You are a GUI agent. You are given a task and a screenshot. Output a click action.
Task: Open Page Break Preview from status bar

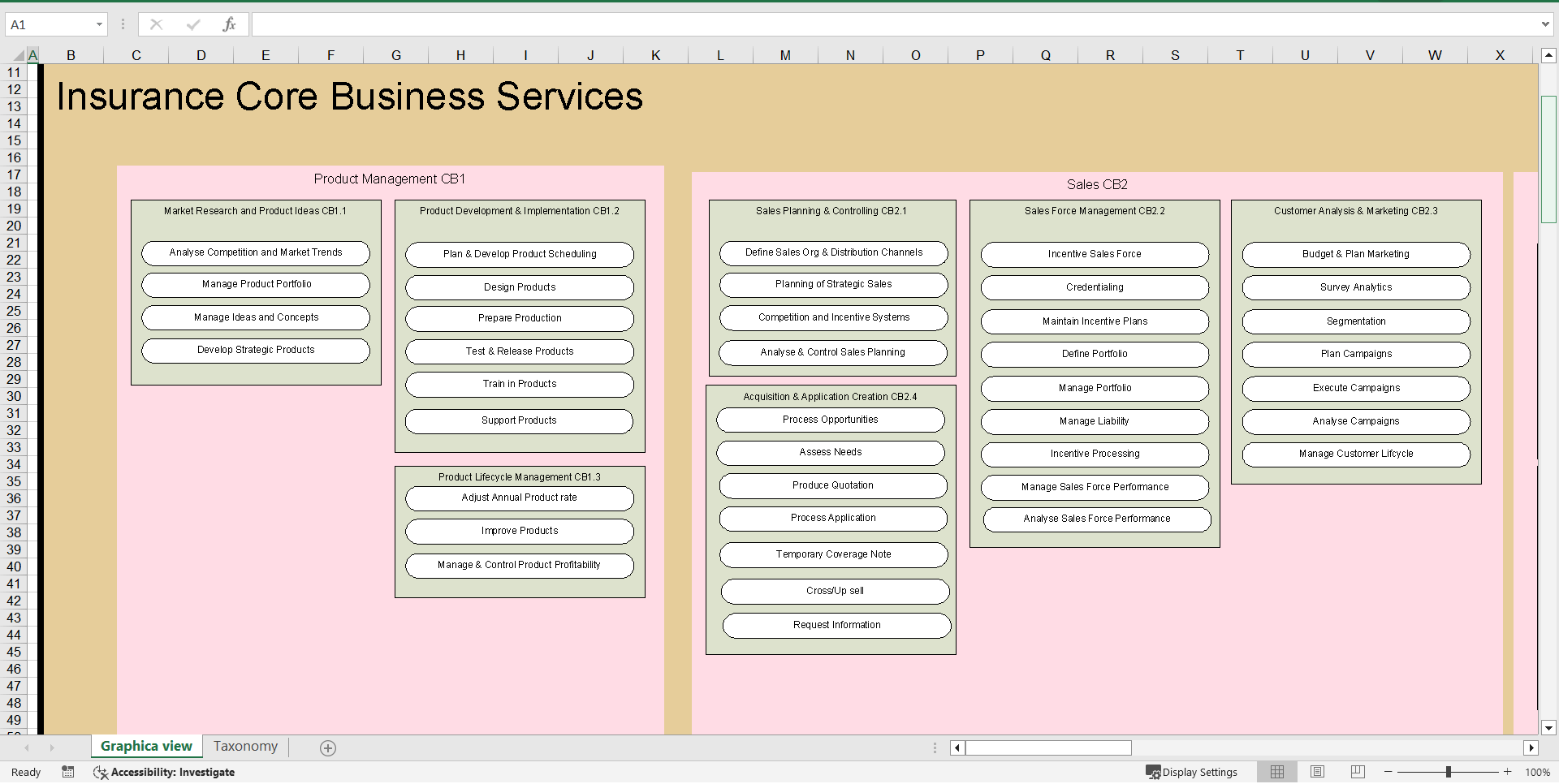coord(1357,772)
